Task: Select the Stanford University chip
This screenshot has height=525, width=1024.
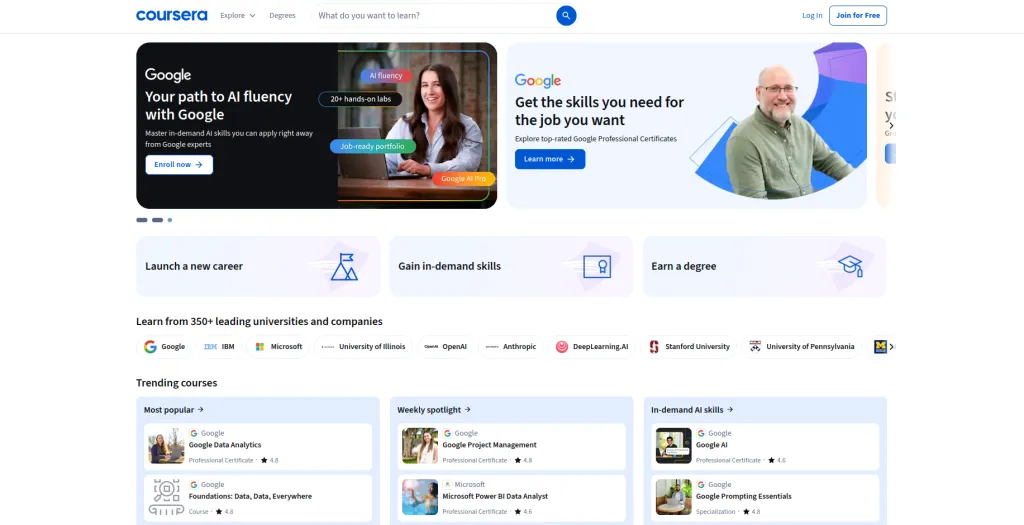Action: tap(689, 347)
